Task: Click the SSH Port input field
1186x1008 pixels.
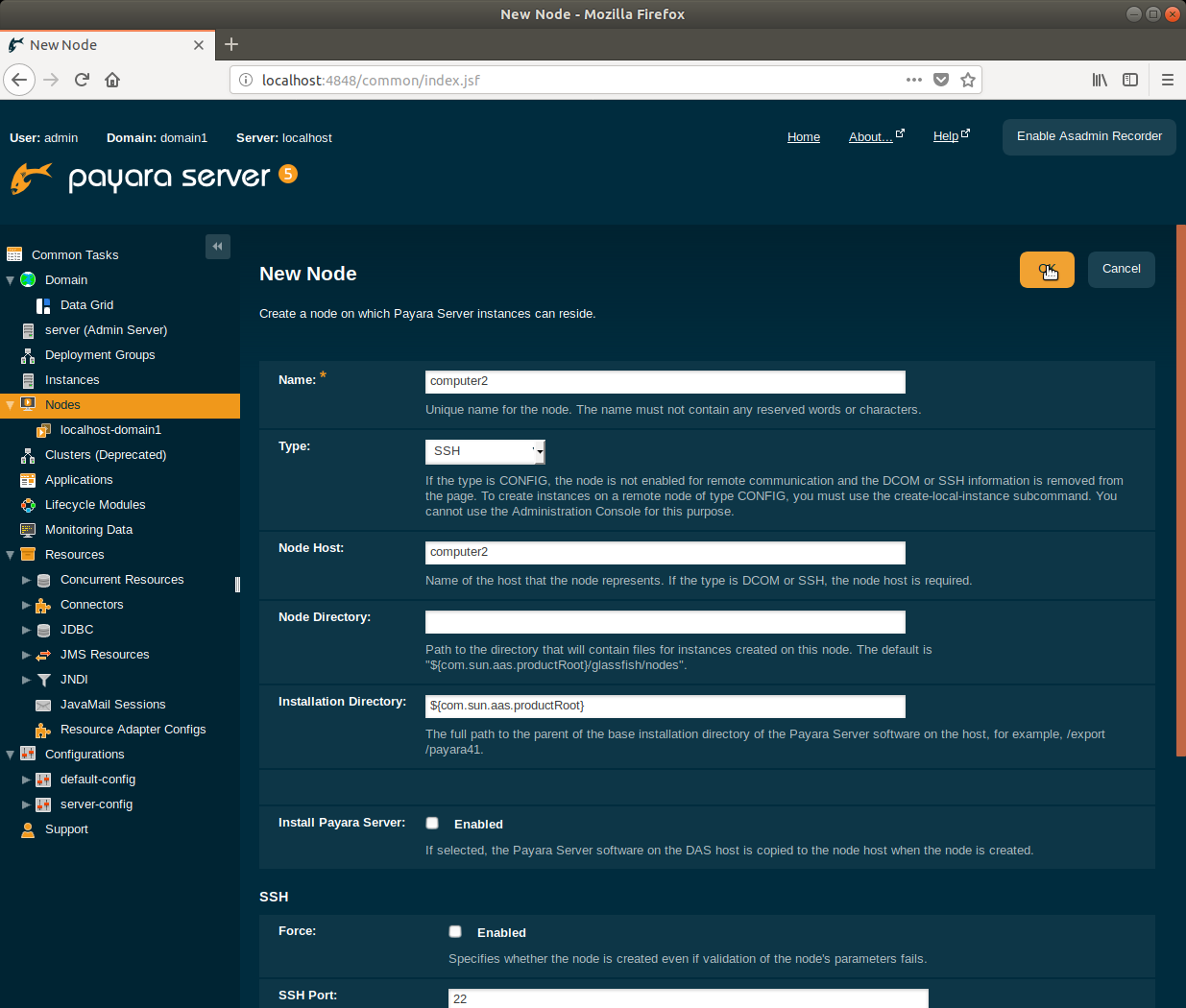Action: tap(689, 998)
